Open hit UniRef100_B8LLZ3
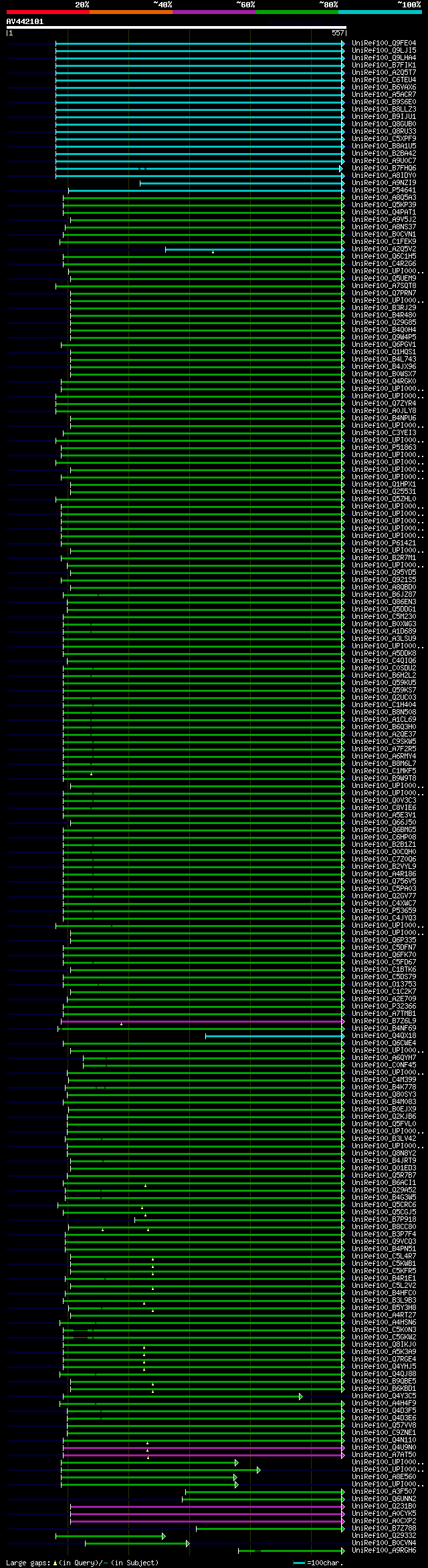Image resolution: width=428 pixels, height=1568 pixels. [x=384, y=110]
